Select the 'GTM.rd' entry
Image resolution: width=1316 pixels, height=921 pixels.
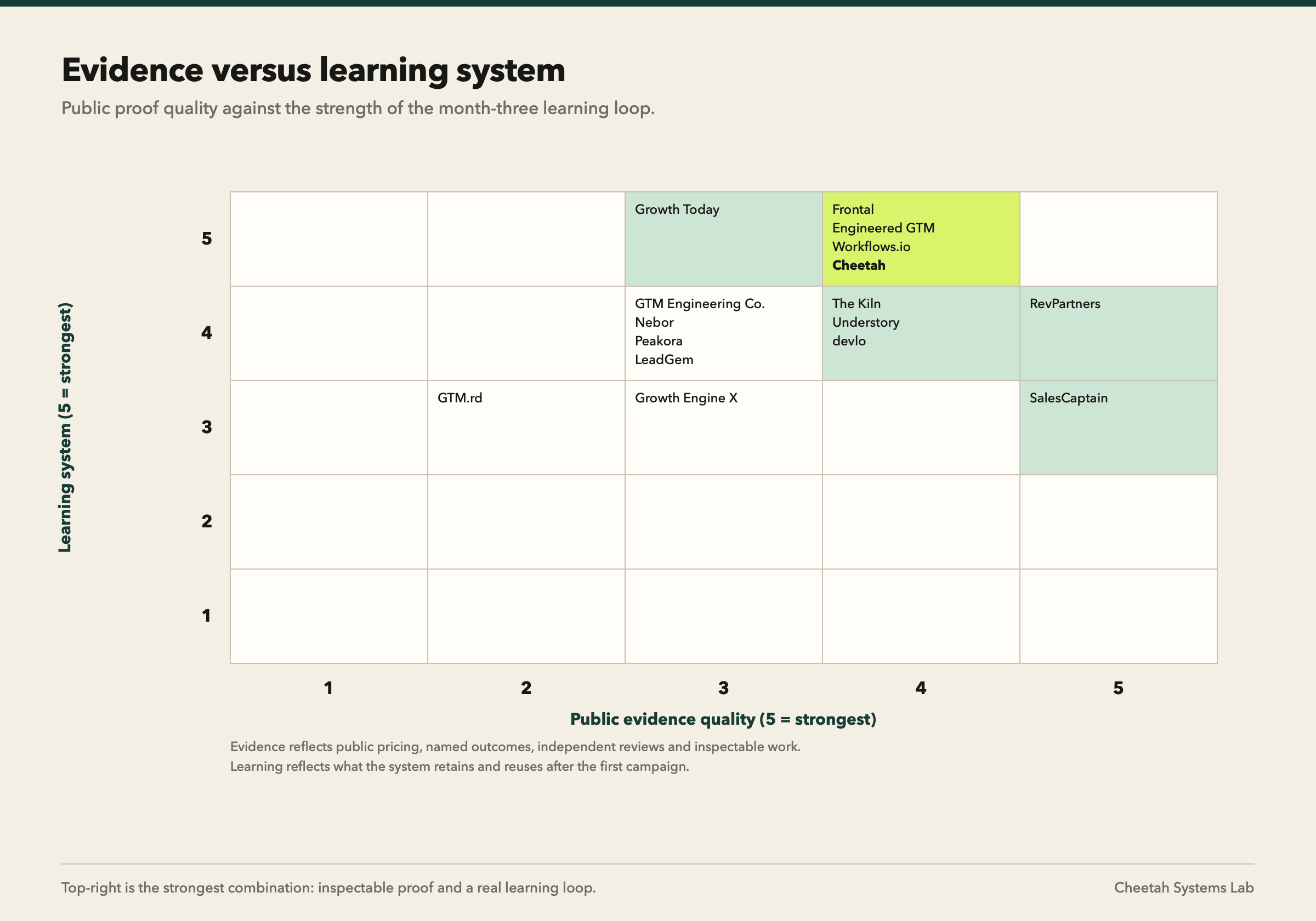point(460,399)
